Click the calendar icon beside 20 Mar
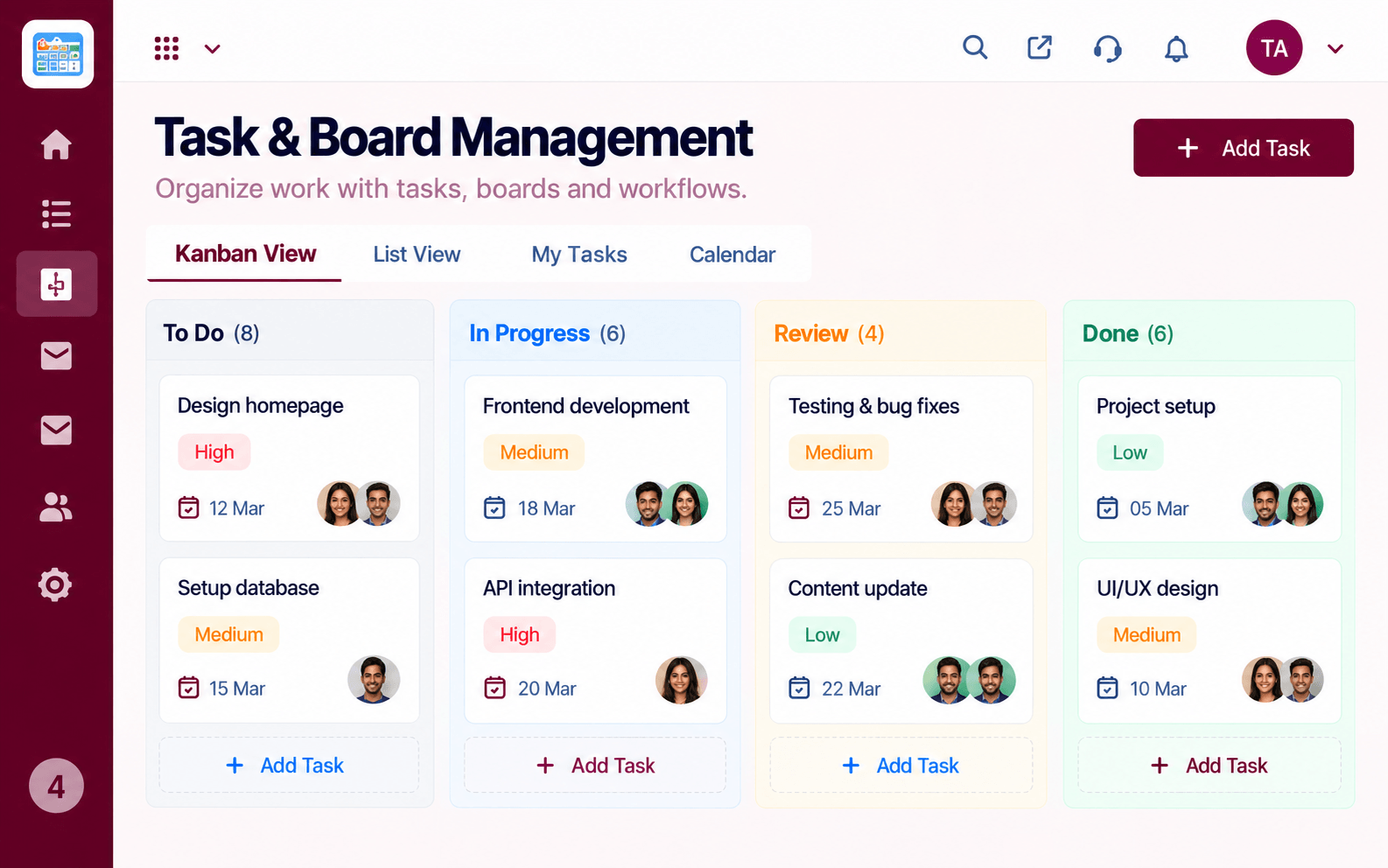 494,688
